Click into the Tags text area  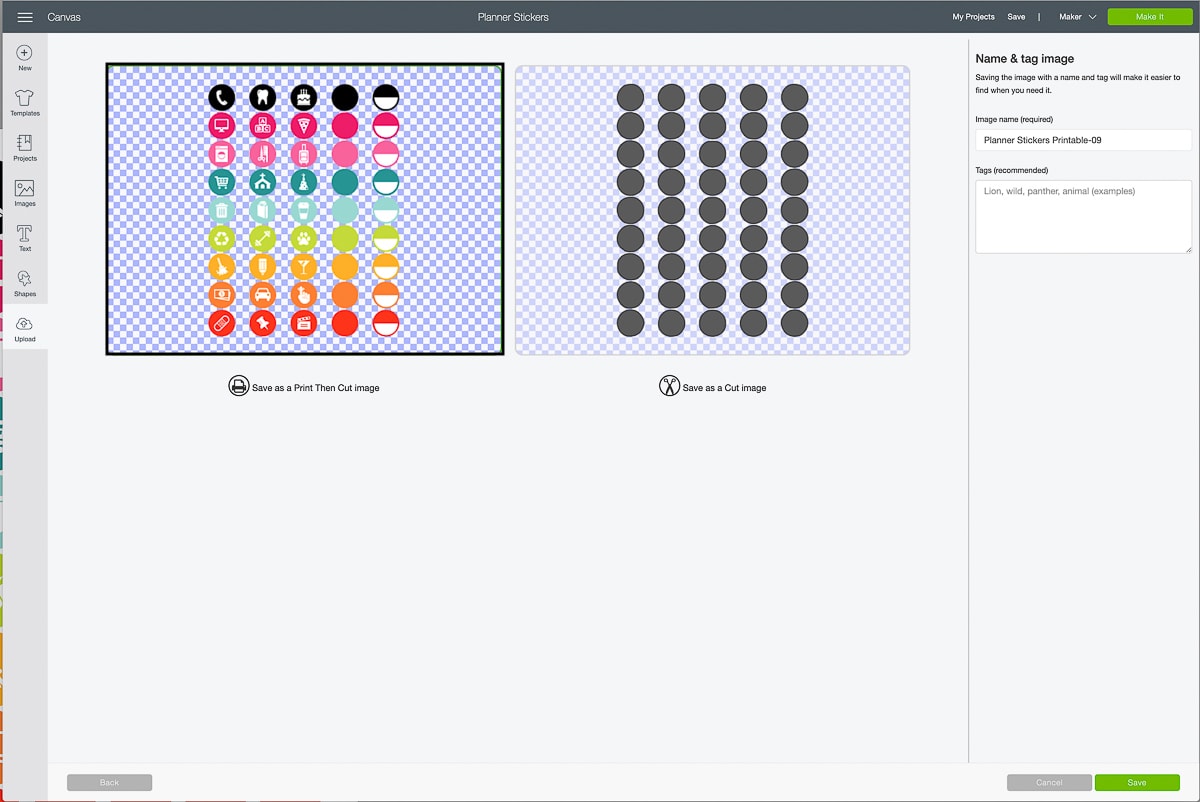coord(1083,216)
